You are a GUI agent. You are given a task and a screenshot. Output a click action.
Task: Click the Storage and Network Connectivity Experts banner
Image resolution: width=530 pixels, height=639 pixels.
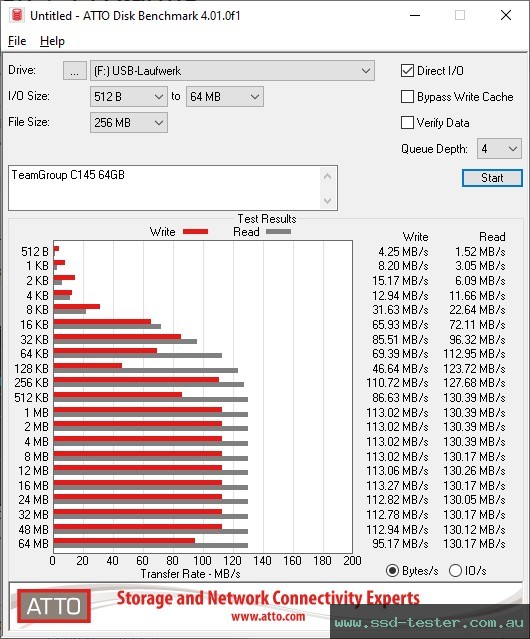point(268,598)
